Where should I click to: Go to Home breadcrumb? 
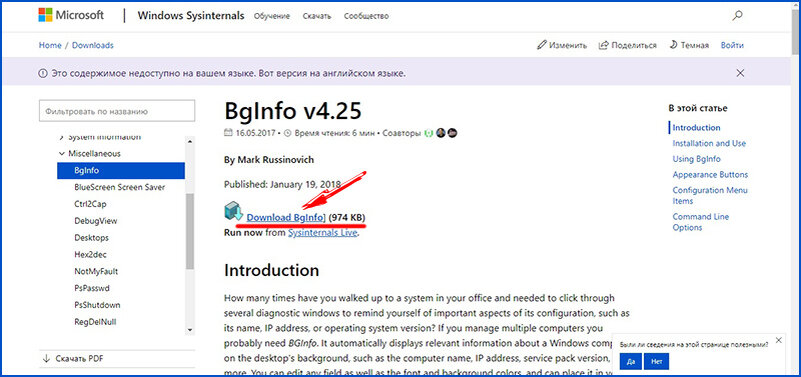(x=50, y=45)
